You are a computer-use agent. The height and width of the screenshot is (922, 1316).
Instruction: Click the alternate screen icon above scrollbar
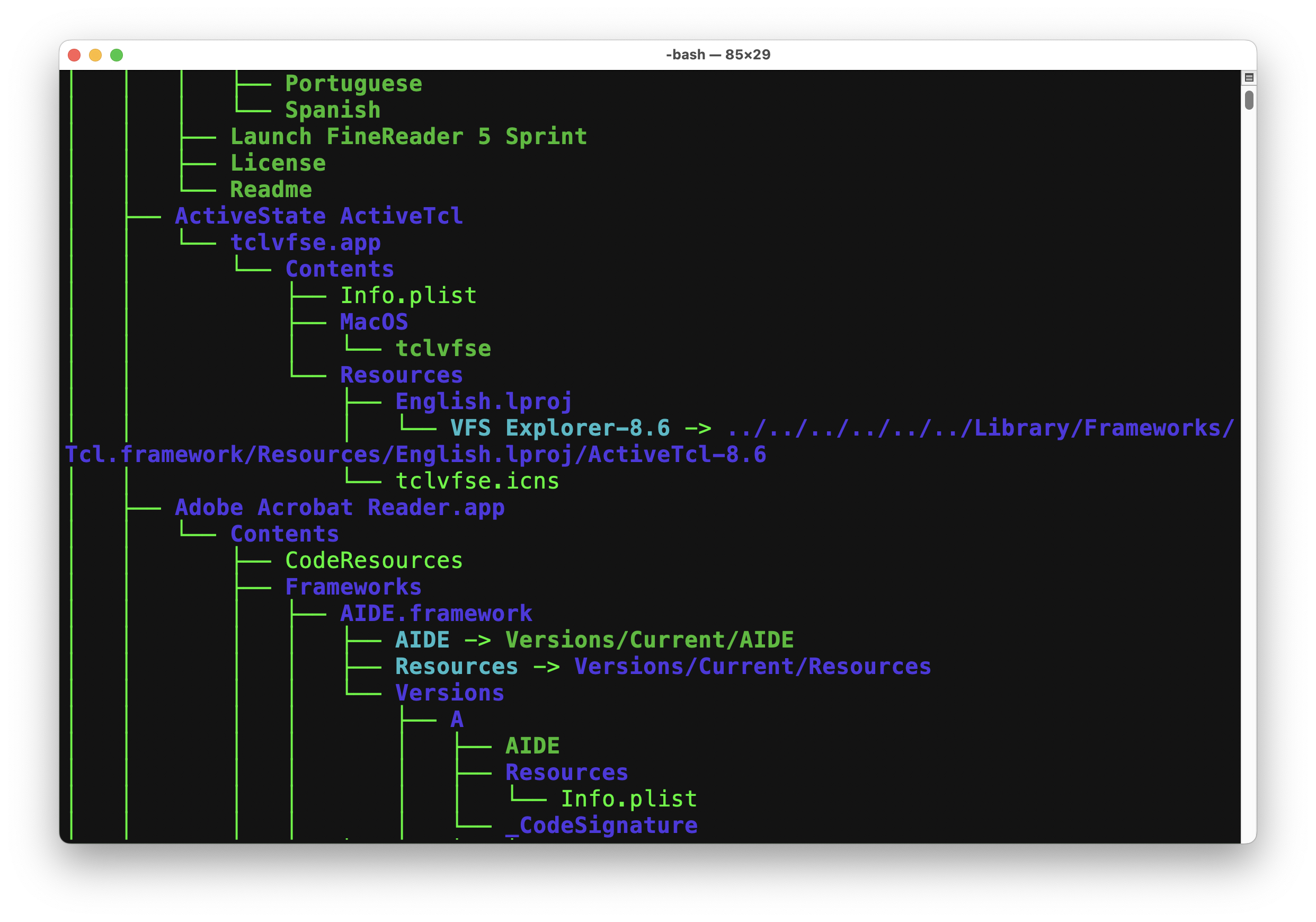[1249, 77]
